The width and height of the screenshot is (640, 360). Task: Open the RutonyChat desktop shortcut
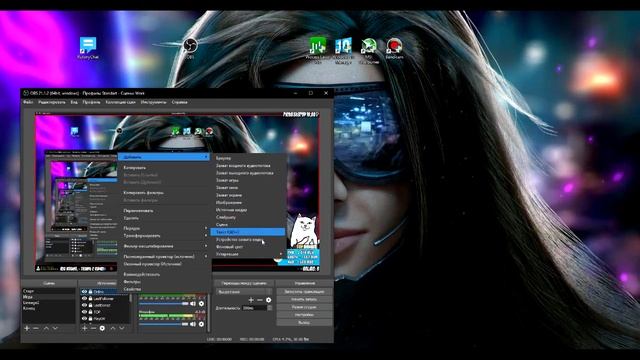coord(88,48)
